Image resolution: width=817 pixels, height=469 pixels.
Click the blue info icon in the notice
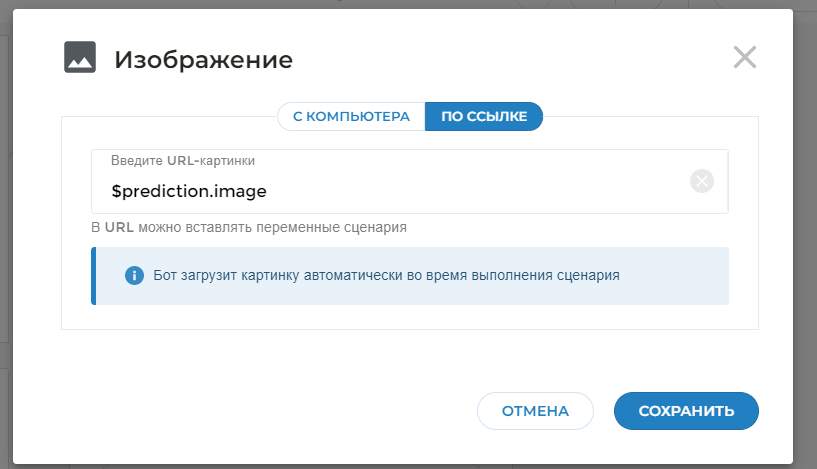[134, 275]
